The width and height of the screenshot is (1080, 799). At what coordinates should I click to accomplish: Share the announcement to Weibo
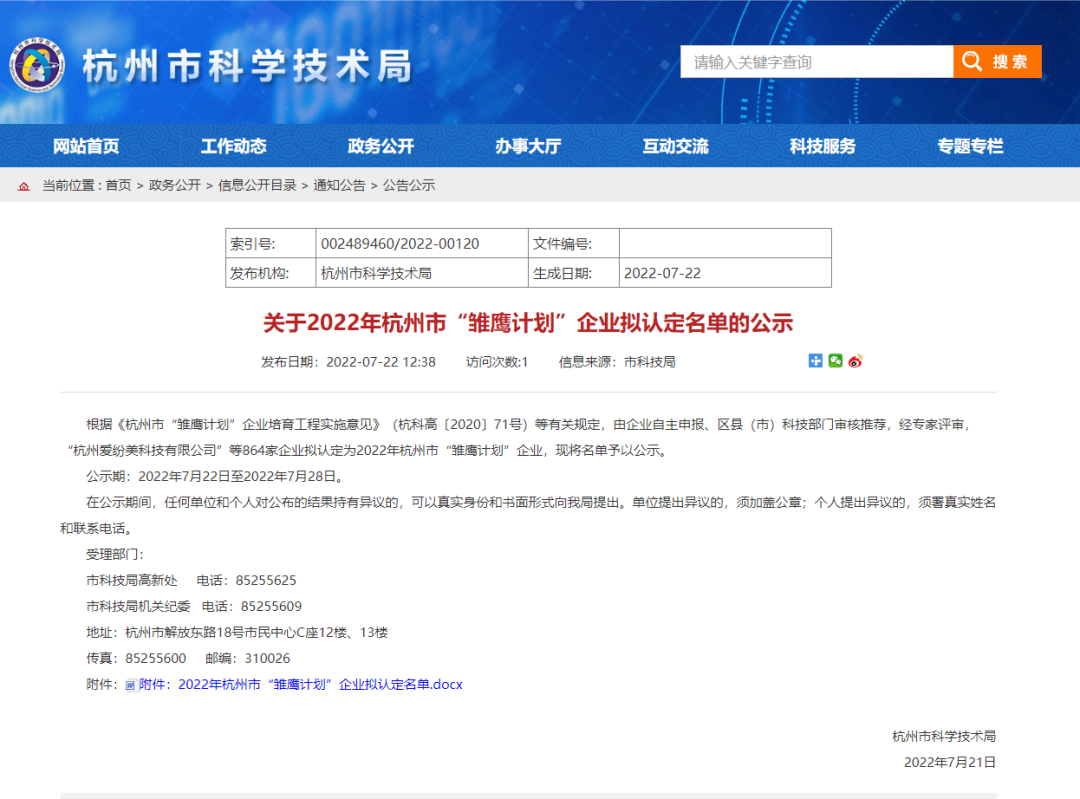click(x=855, y=360)
